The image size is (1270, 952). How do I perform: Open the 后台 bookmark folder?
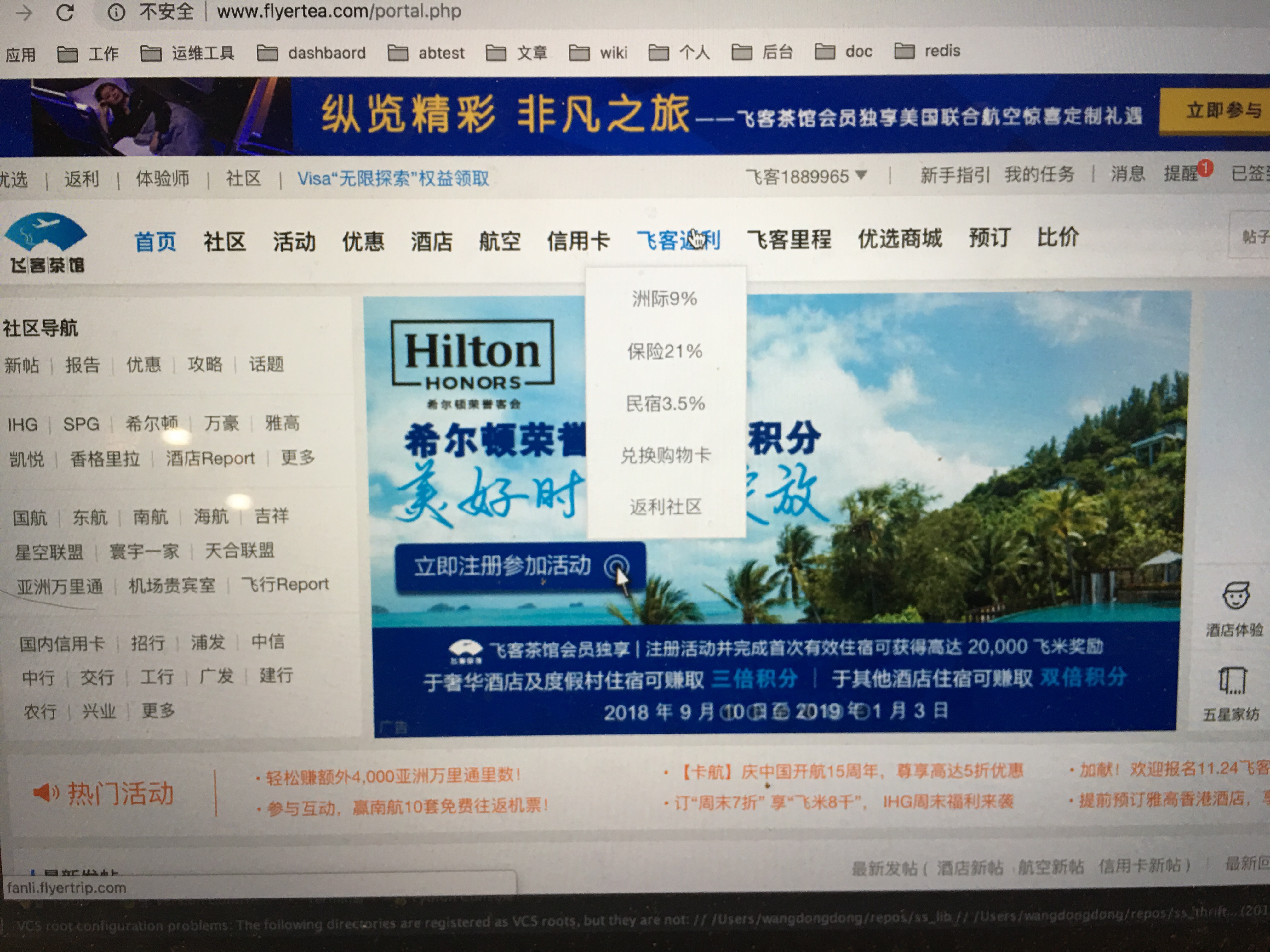tap(763, 52)
